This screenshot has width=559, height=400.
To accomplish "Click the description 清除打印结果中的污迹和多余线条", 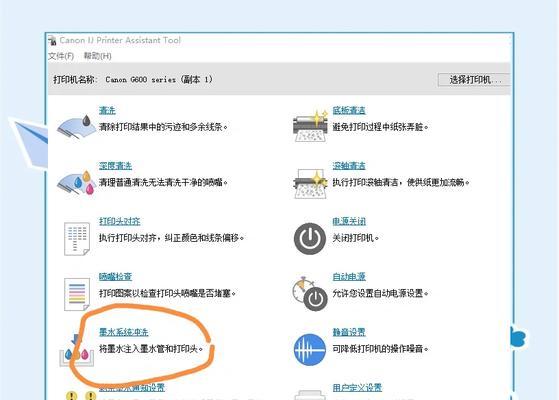I will [163, 127].
